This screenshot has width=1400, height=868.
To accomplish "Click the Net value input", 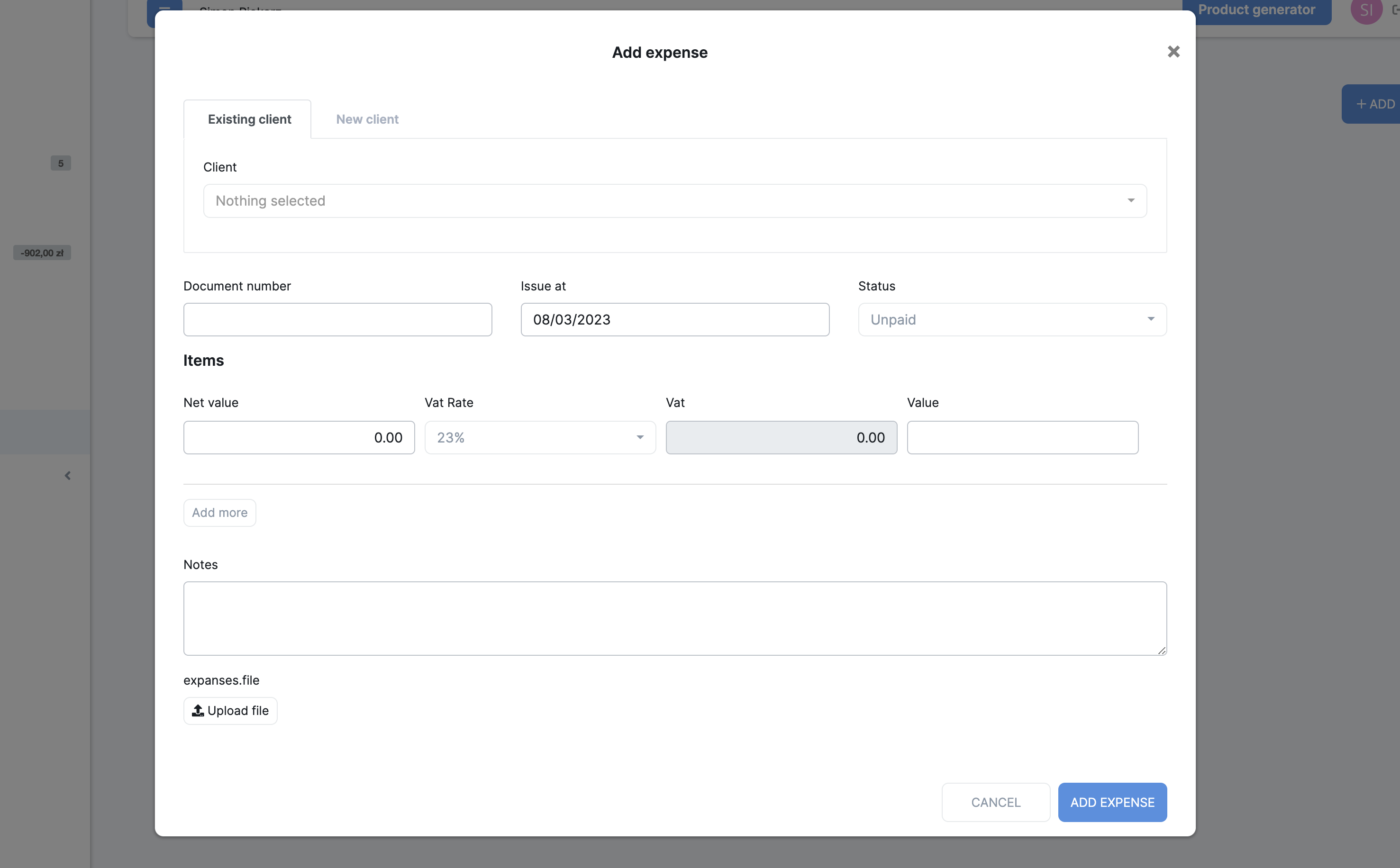I will (299, 438).
